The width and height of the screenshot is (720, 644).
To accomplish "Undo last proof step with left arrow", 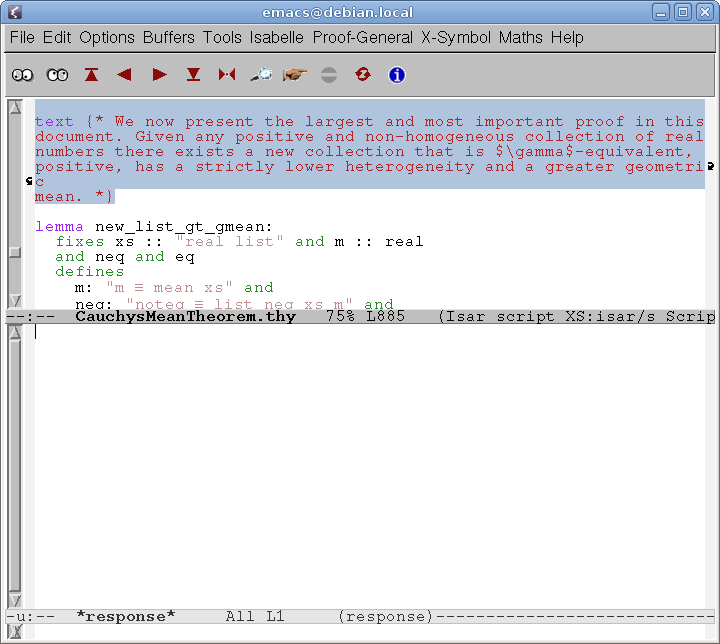I will [x=125, y=75].
